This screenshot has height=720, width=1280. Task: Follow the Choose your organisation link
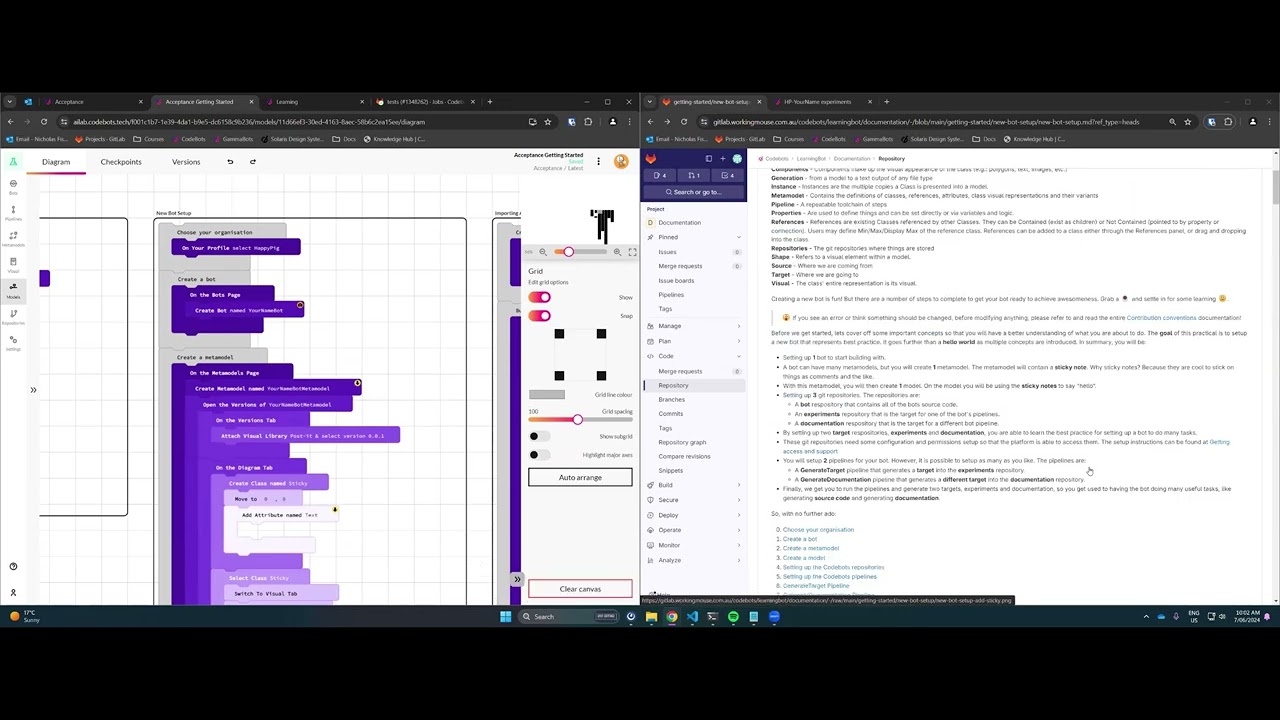coord(818,530)
